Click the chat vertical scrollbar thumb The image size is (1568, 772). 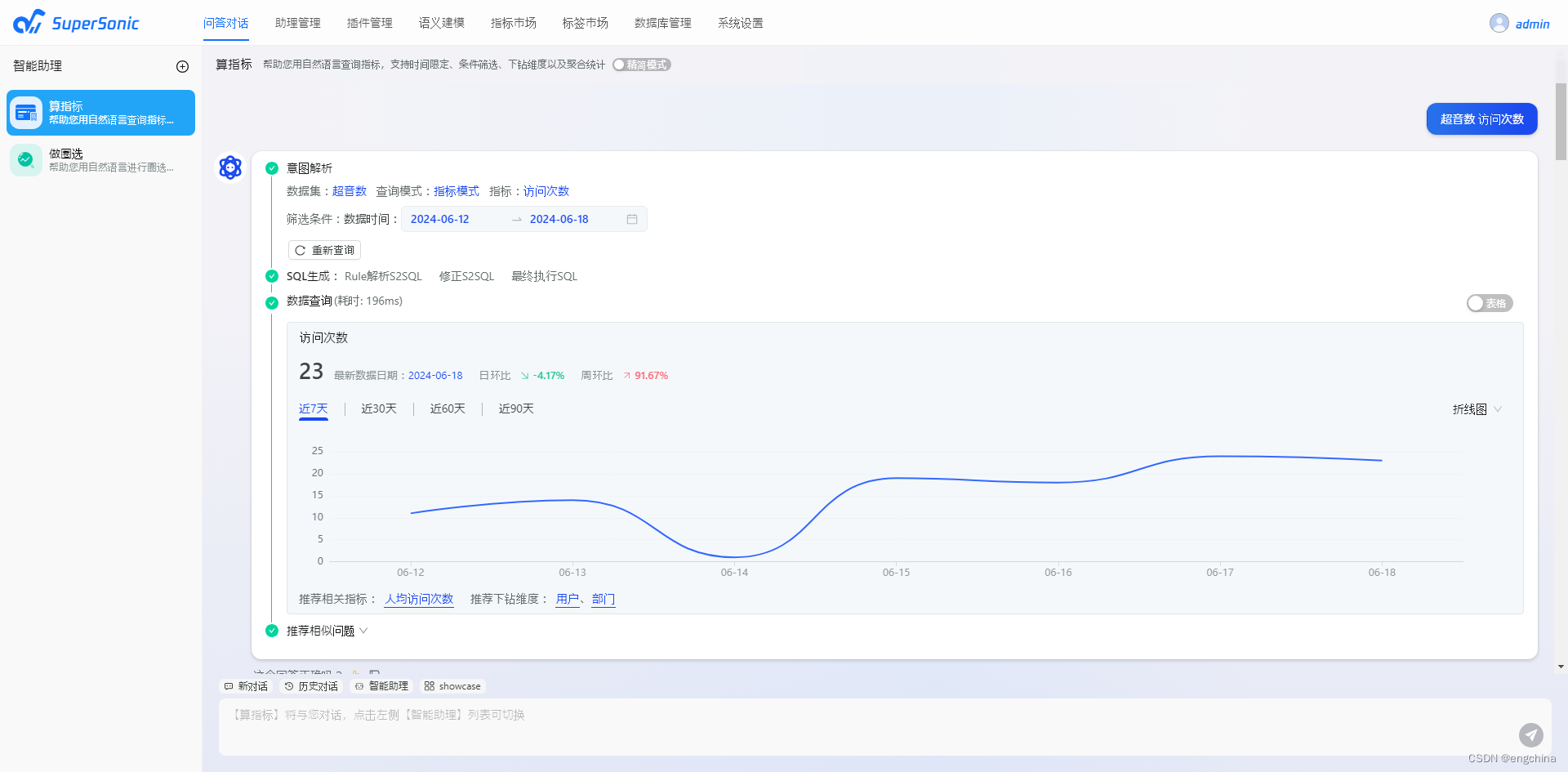(1561, 121)
